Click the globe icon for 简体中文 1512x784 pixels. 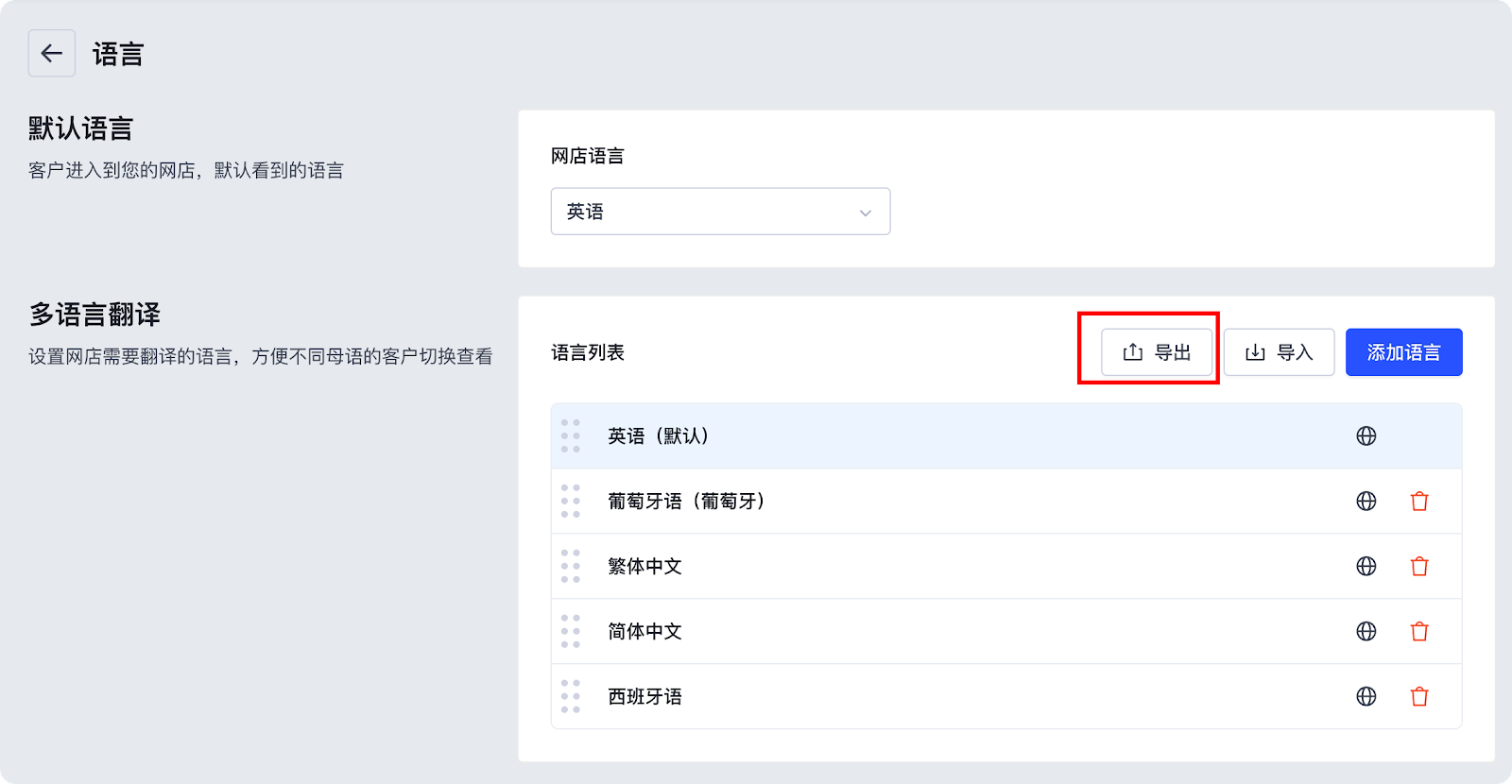pyautogui.click(x=1366, y=632)
